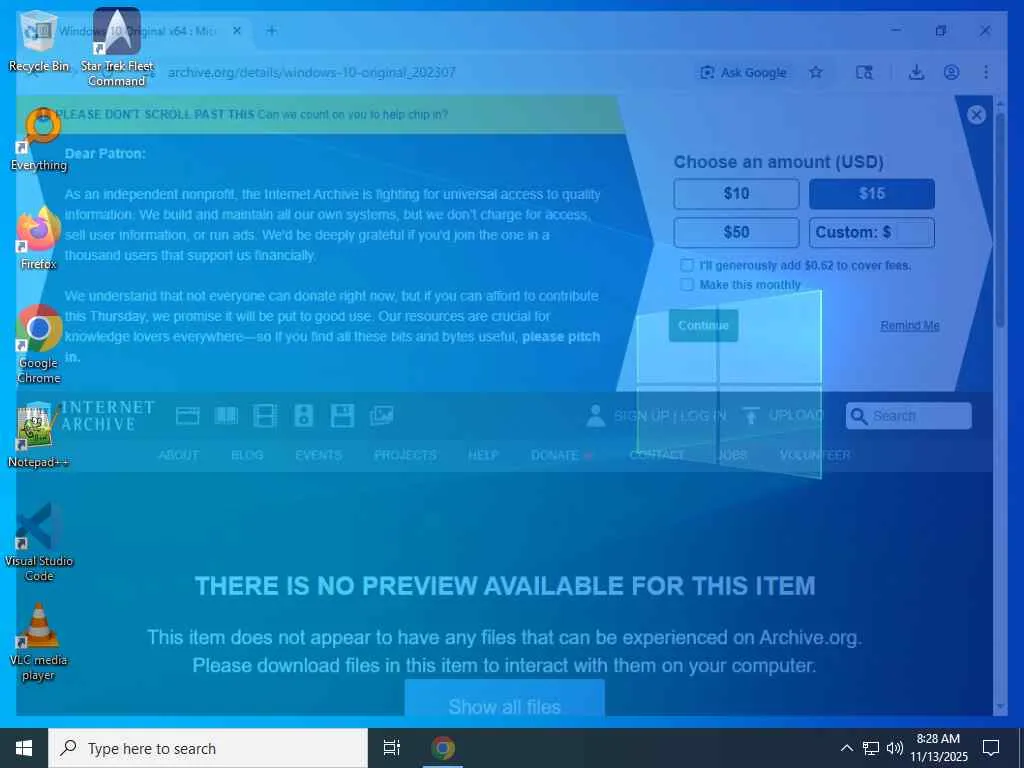
Task: Select the Windows 10 Original x64 browser tab
Action: coord(138,31)
